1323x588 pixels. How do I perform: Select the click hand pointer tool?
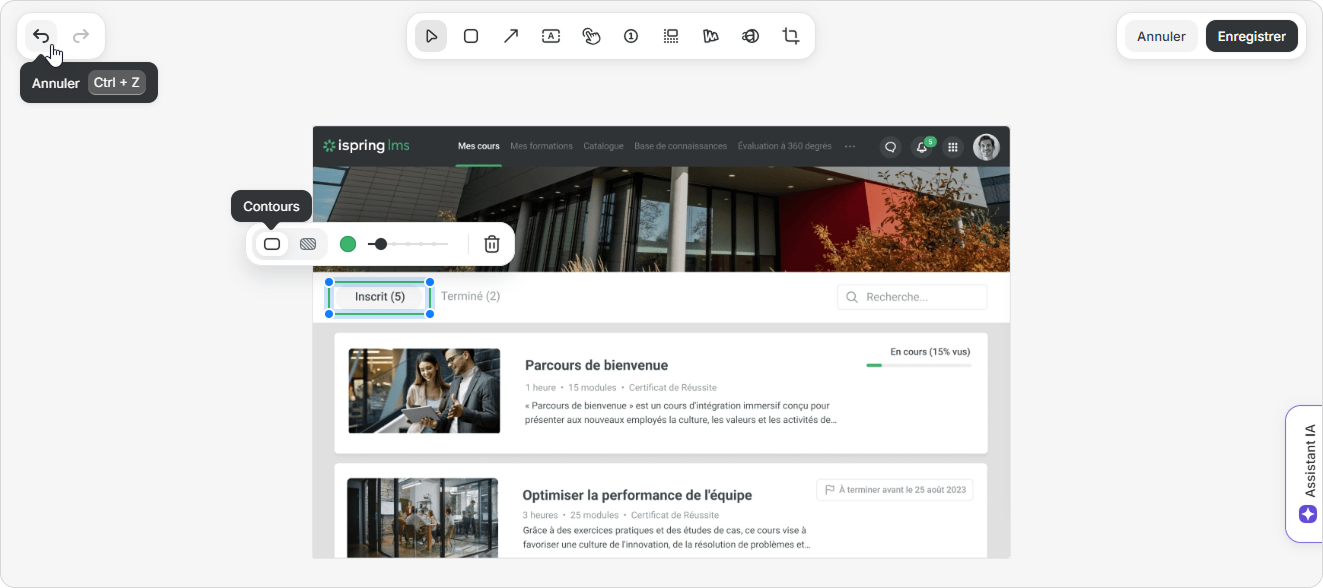click(x=591, y=36)
